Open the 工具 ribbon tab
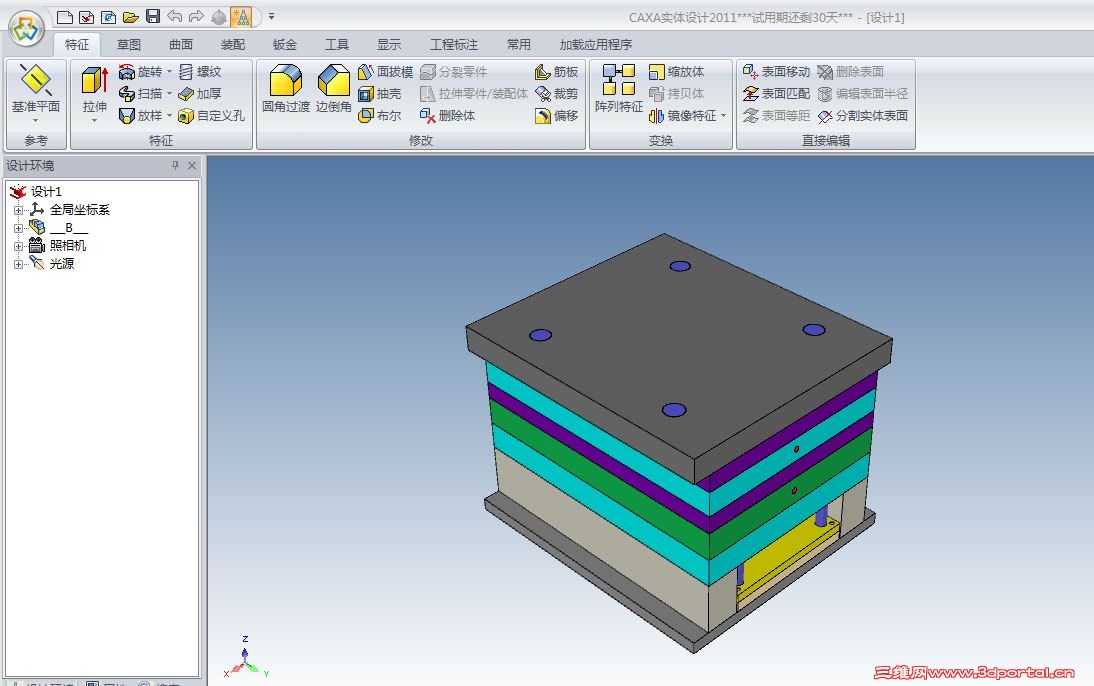This screenshot has height=686, width=1094. tap(337, 45)
